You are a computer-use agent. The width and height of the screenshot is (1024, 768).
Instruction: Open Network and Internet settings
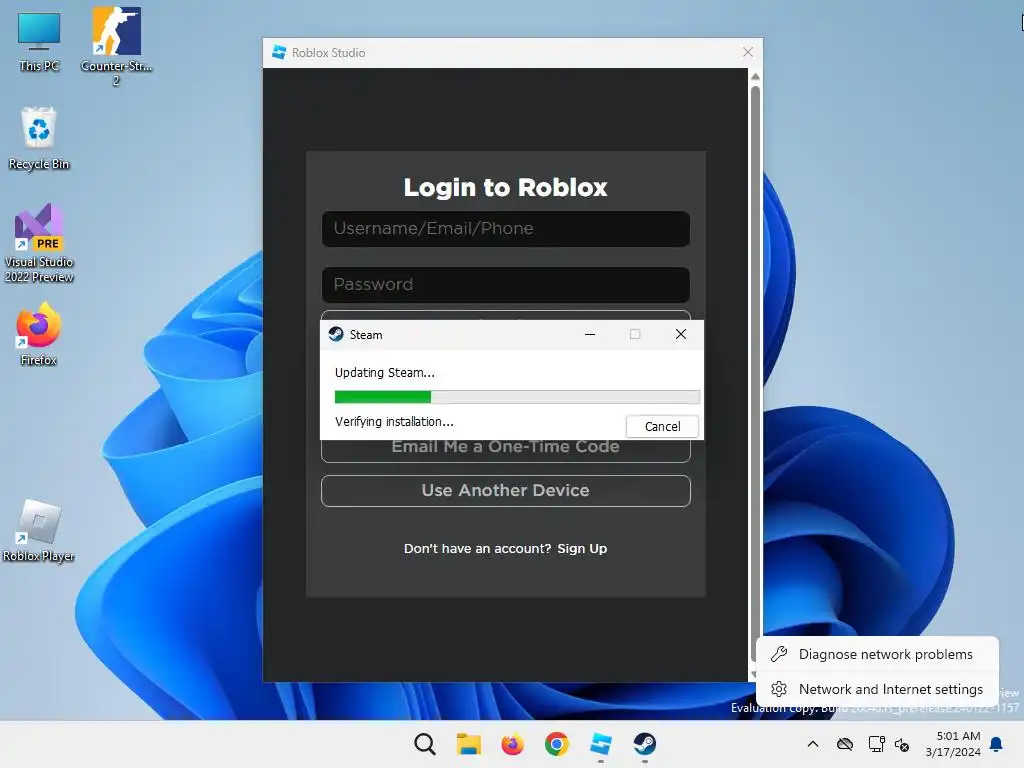877,689
